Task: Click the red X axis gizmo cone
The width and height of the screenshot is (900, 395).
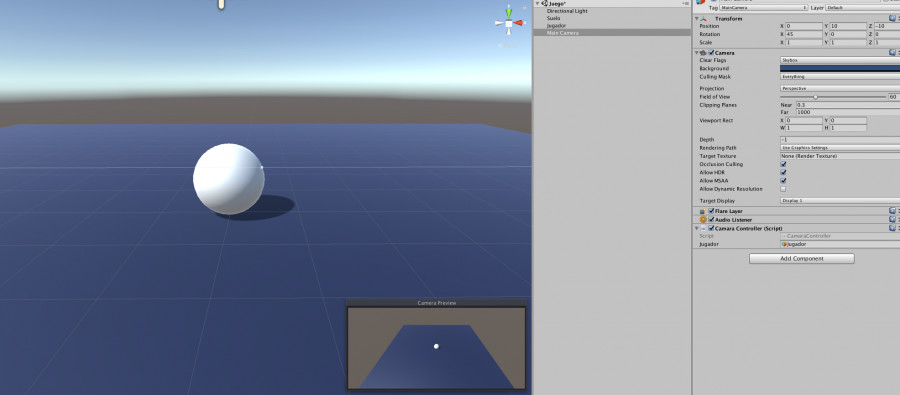Action: 518,23
